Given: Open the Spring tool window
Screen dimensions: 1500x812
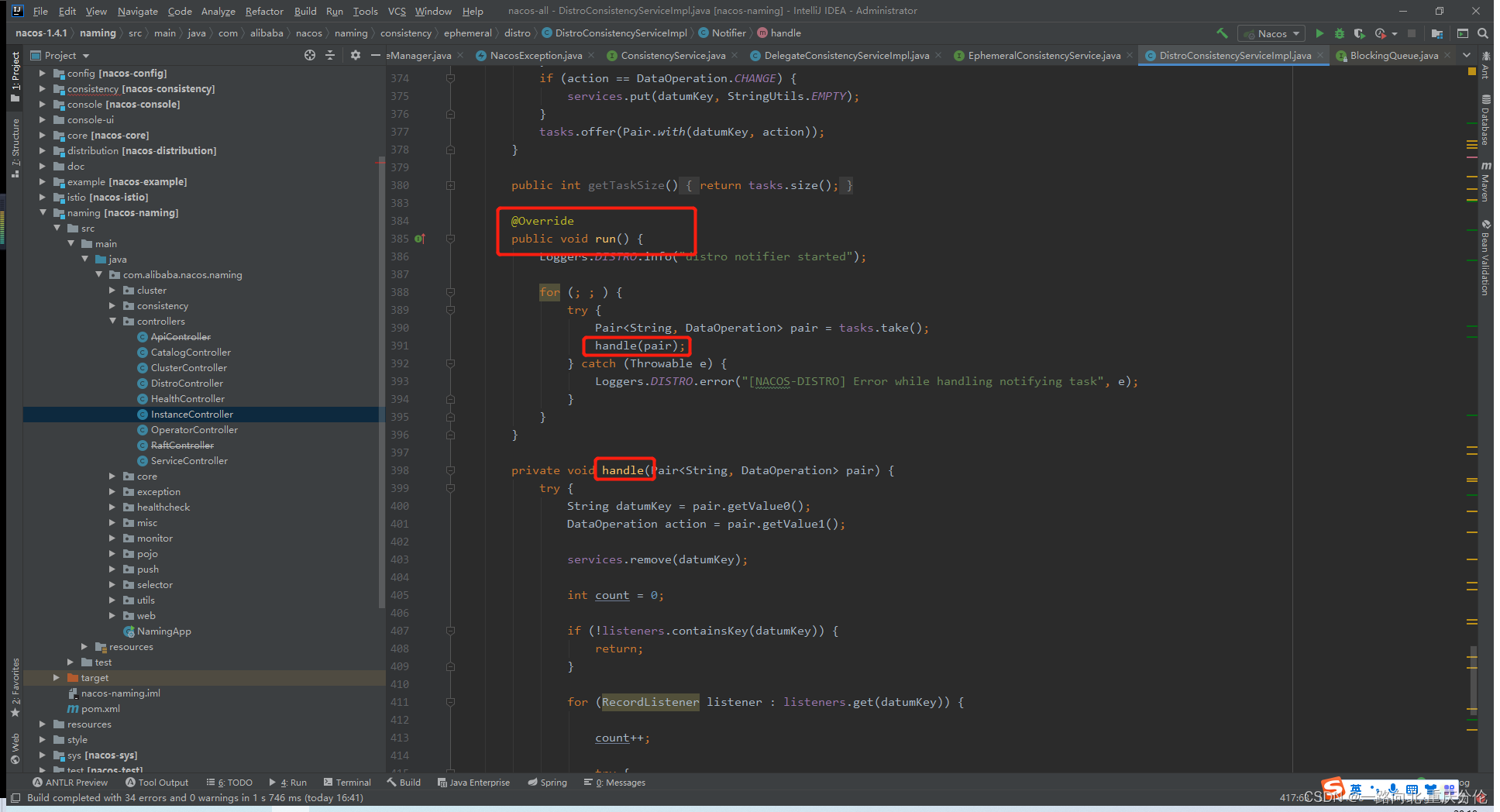Looking at the screenshot, I should pos(547,783).
